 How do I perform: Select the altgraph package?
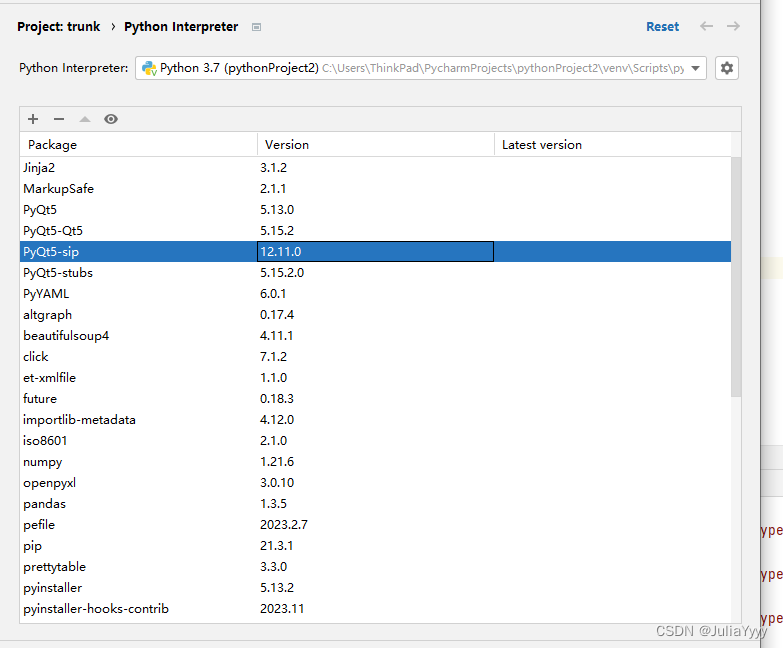coord(376,315)
